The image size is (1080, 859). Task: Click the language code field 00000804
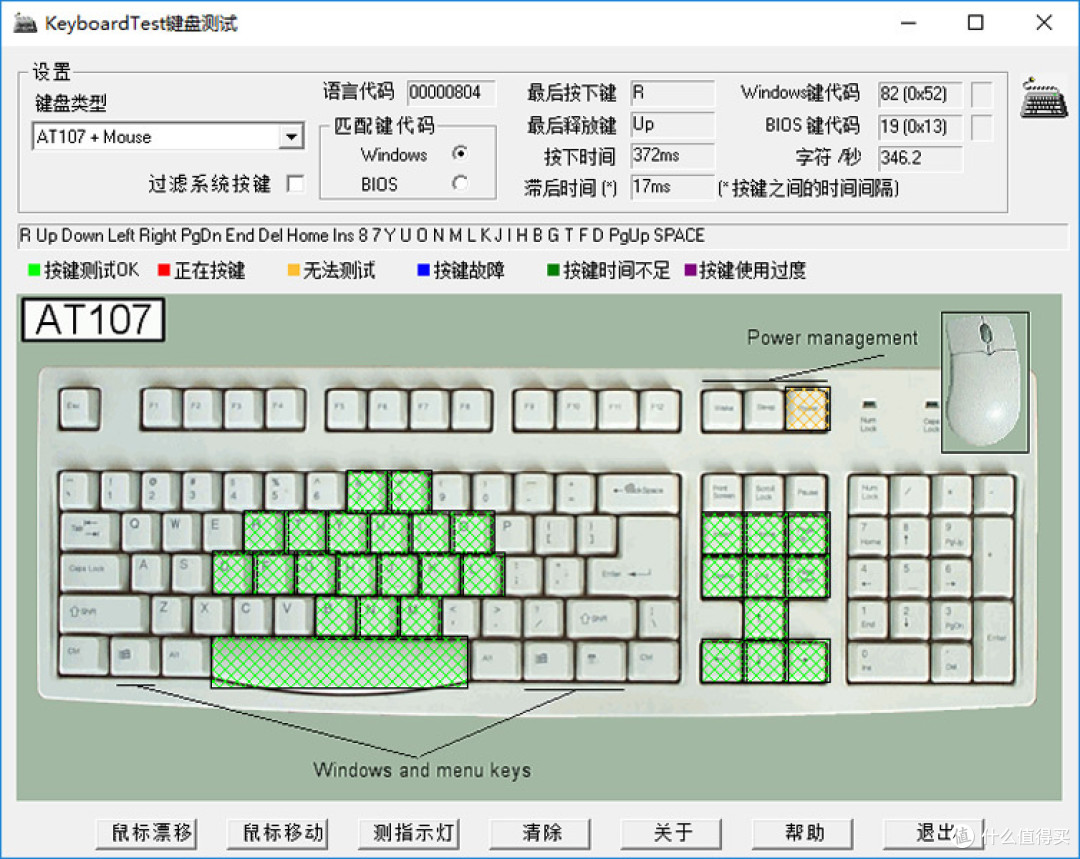tap(451, 92)
